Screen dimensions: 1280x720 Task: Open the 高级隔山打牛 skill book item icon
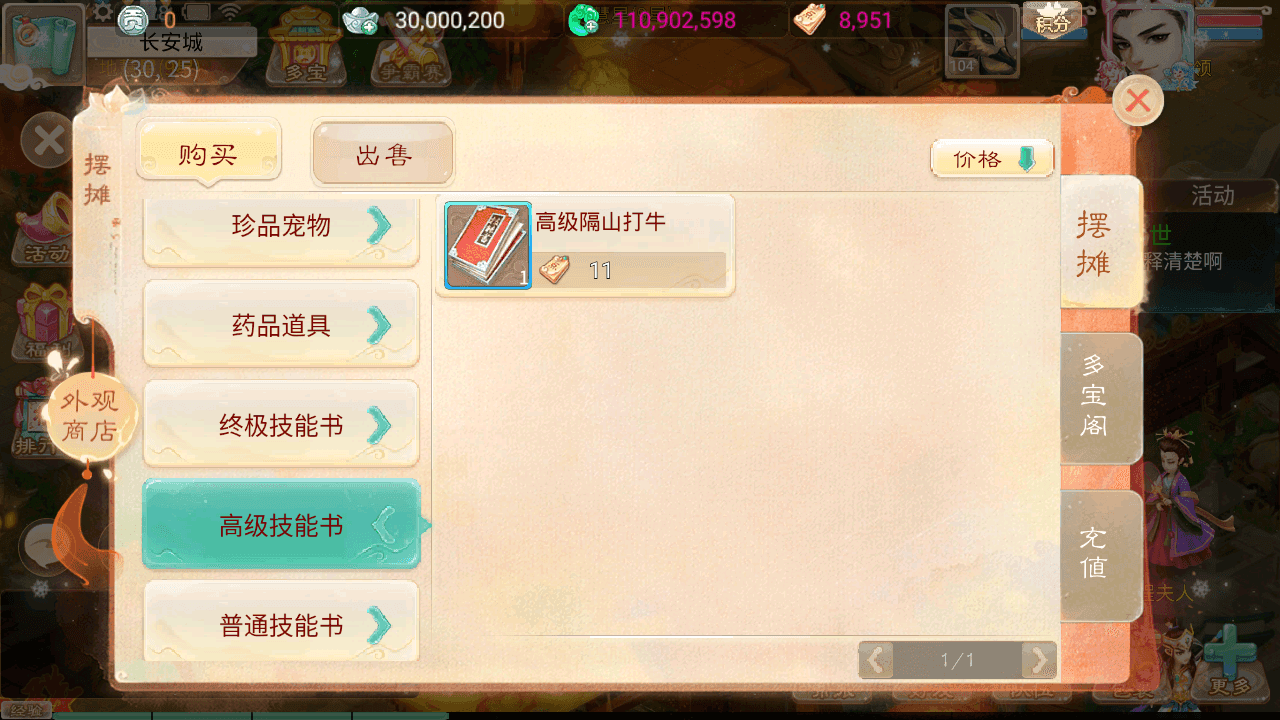pyautogui.click(x=488, y=245)
